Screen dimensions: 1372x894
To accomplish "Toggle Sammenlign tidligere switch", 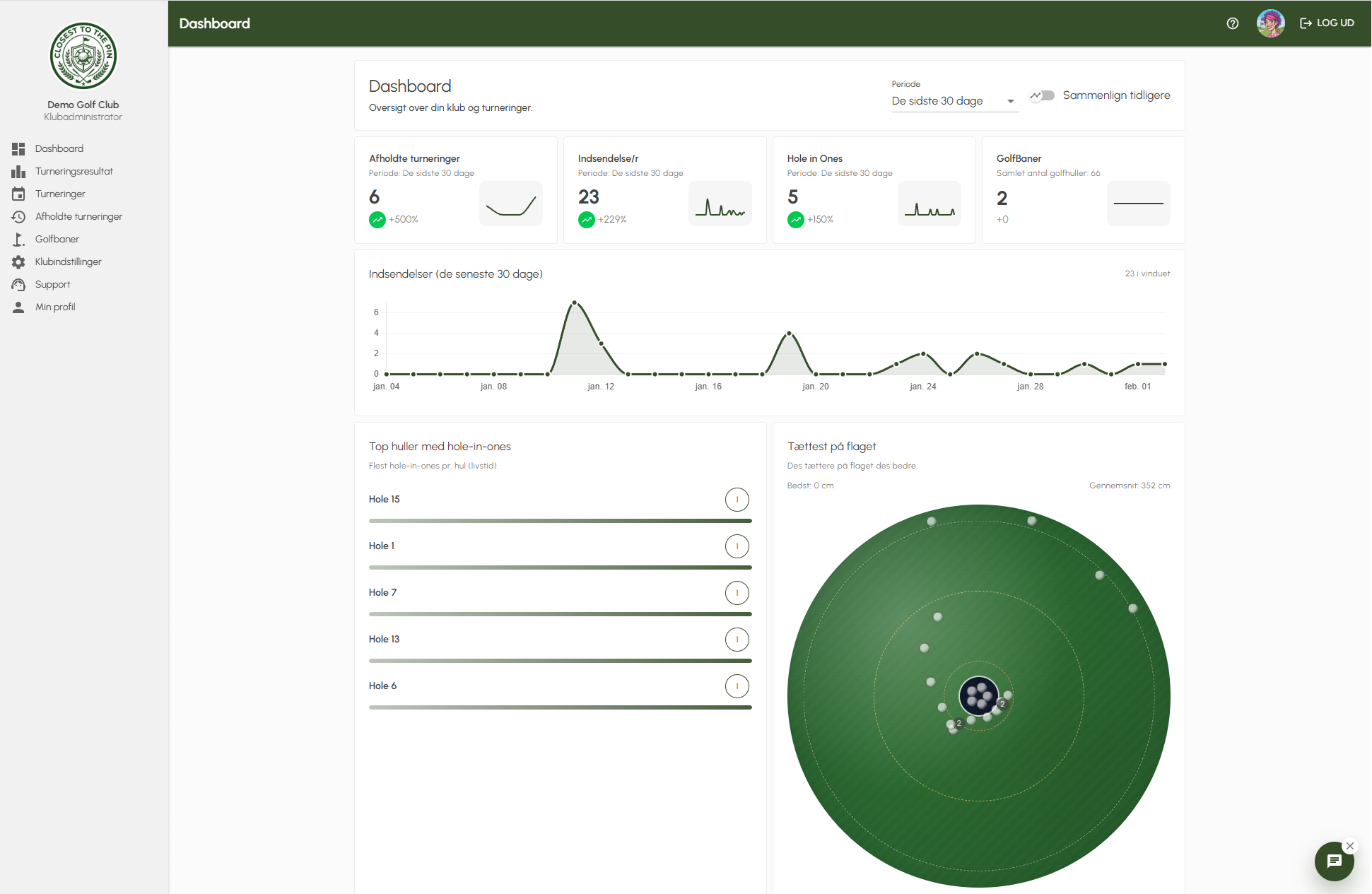I will tap(1042, 95).
